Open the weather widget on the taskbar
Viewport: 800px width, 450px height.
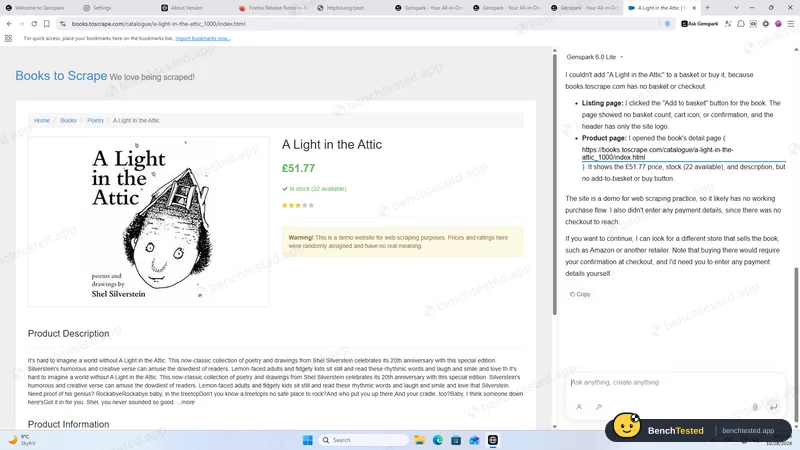click(x=21, y=440)
